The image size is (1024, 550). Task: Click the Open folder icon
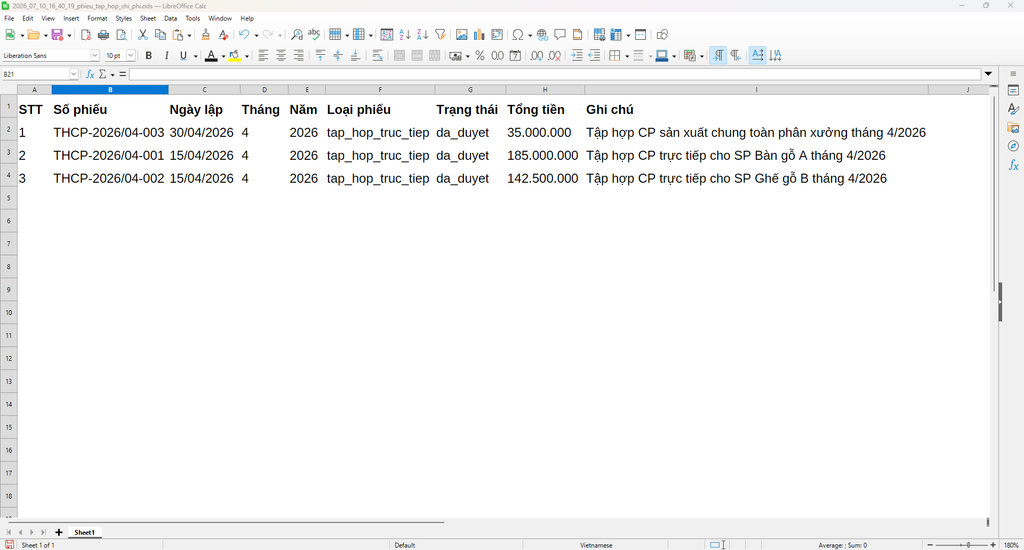click(33, 35)
